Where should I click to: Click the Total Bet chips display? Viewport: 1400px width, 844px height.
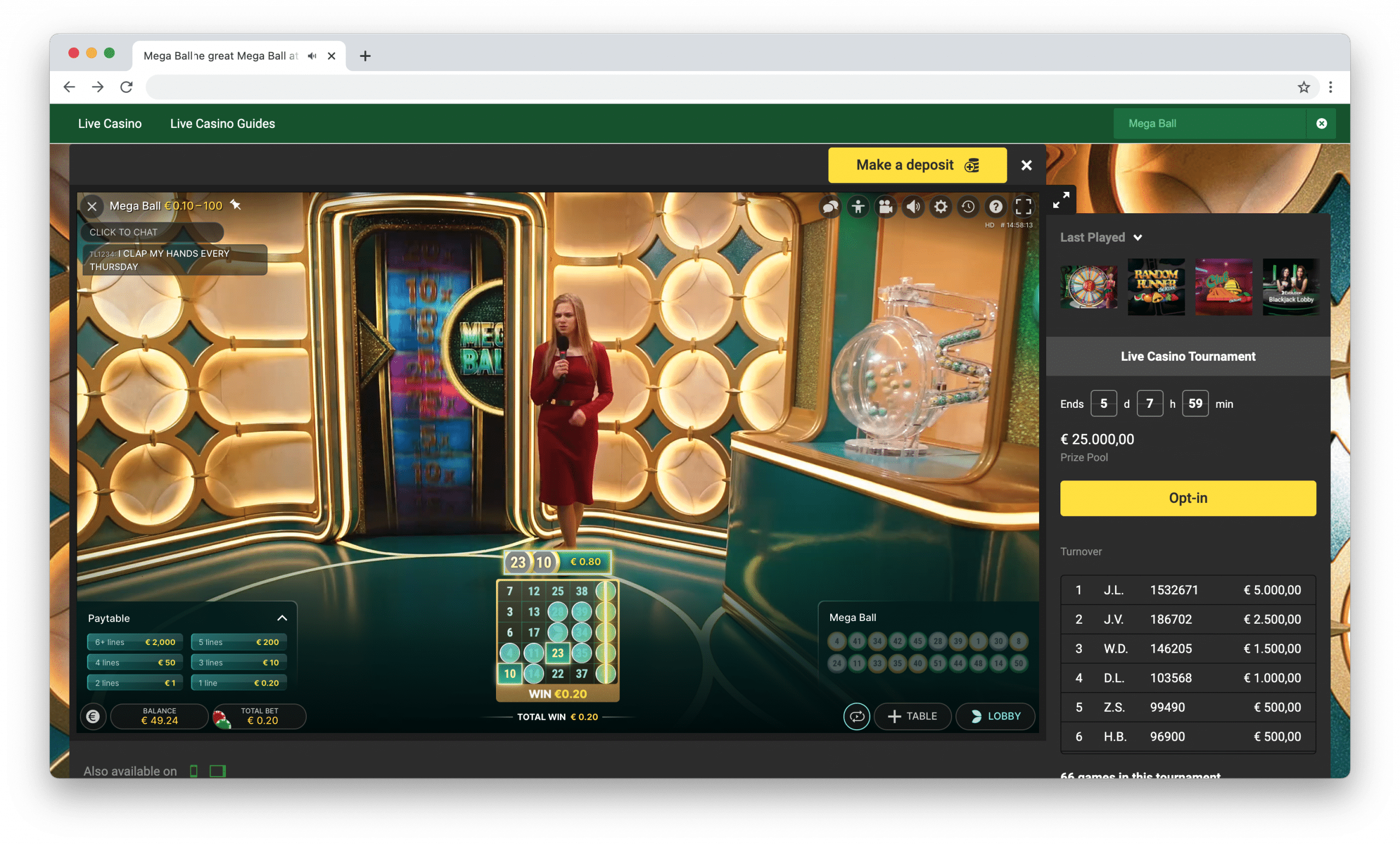(x=260, y=716)
